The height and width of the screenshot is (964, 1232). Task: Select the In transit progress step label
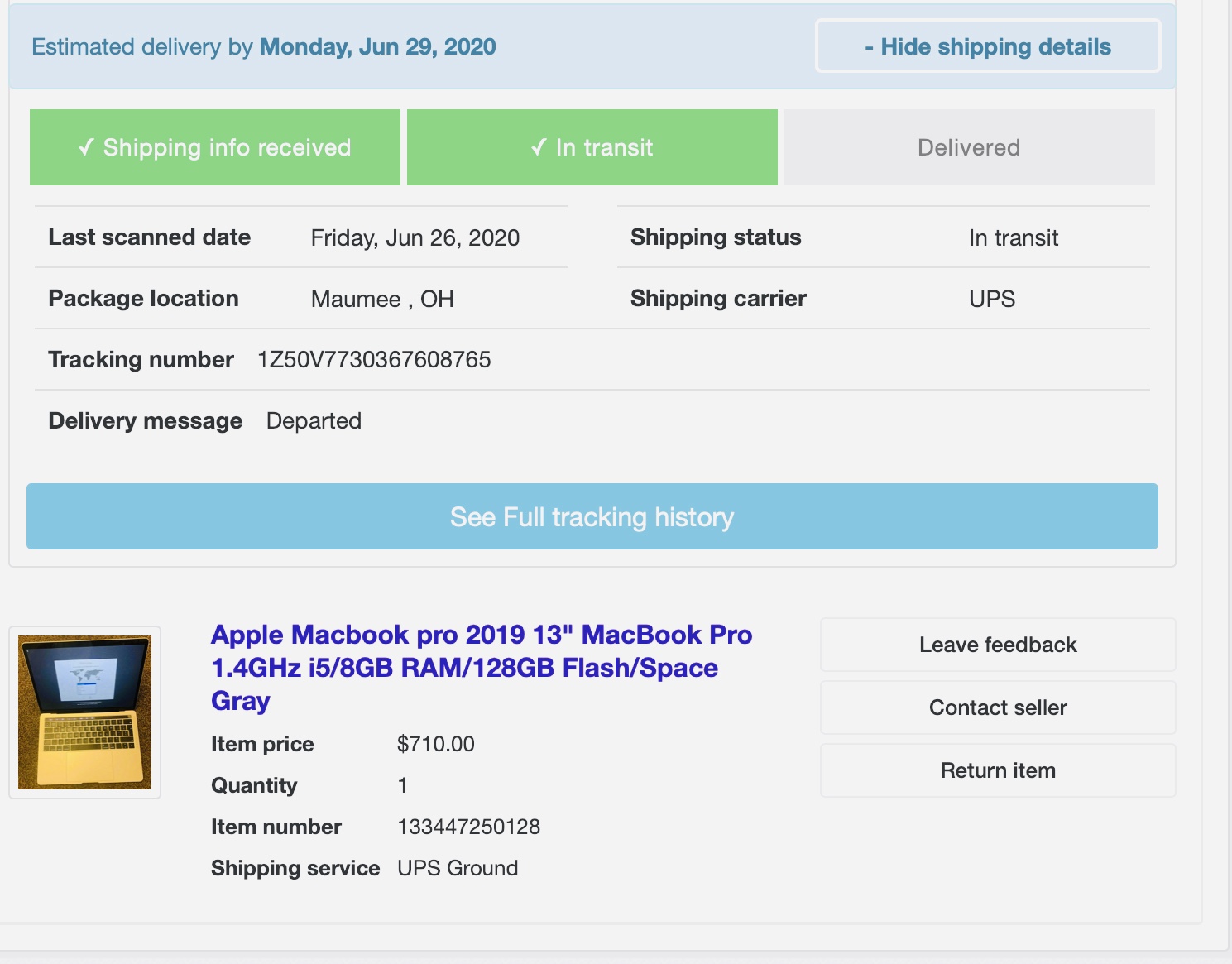pyautogui.click(x=604, y=148)
